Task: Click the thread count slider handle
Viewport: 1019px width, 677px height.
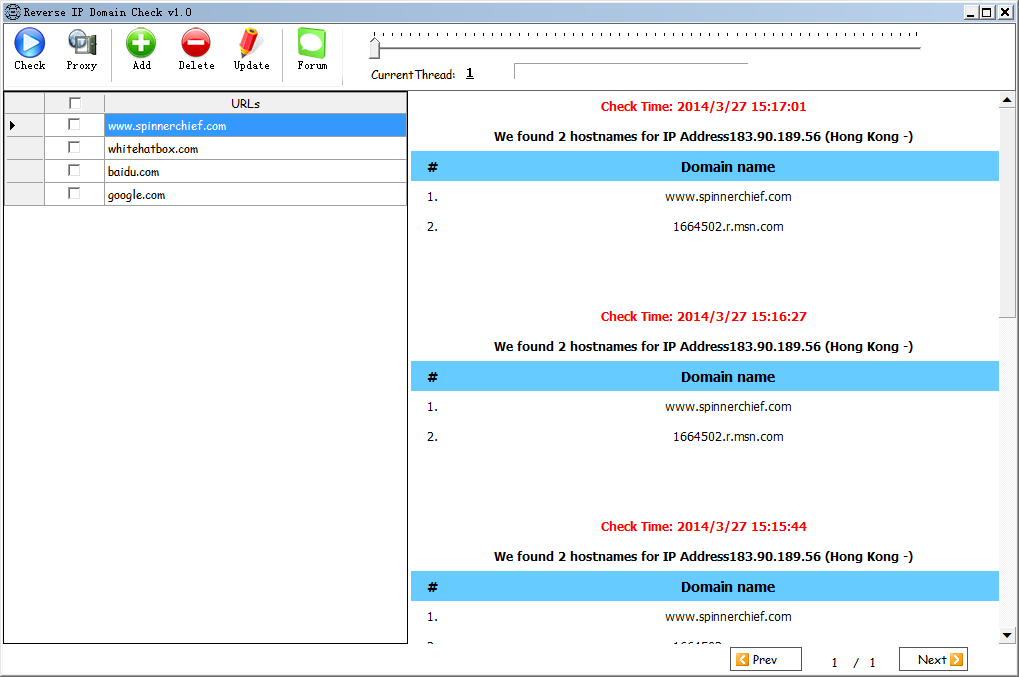Action: 374,47
